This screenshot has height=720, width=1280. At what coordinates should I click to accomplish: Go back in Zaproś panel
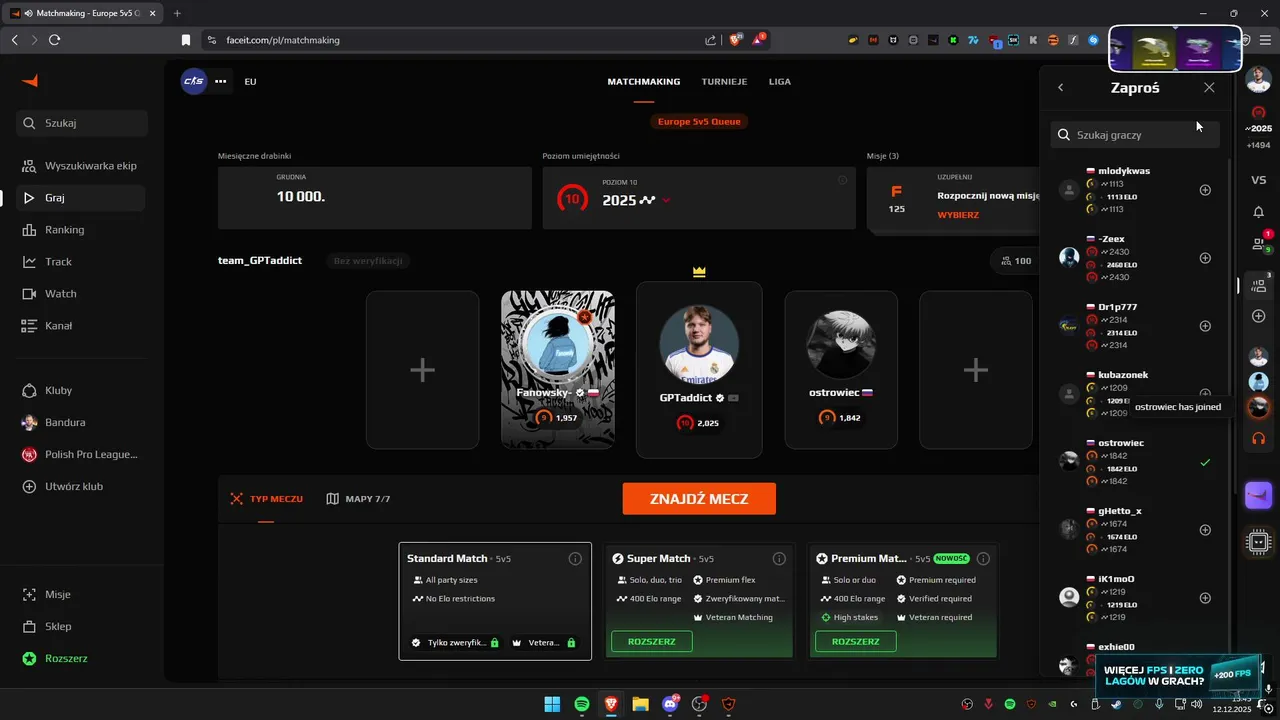click(1061, 88)
